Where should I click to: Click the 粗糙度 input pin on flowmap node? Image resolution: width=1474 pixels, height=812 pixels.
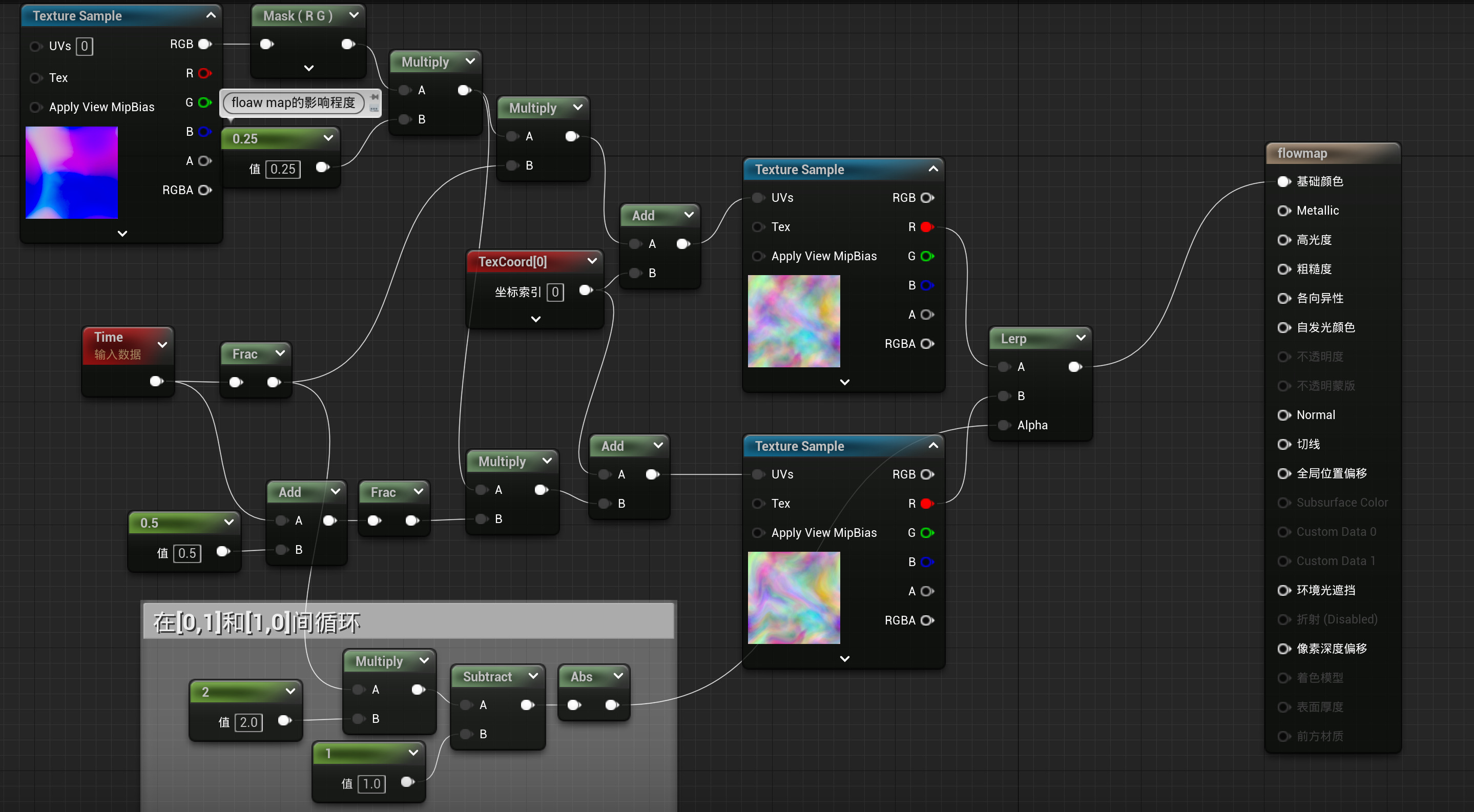click(x=1283, y=269)
